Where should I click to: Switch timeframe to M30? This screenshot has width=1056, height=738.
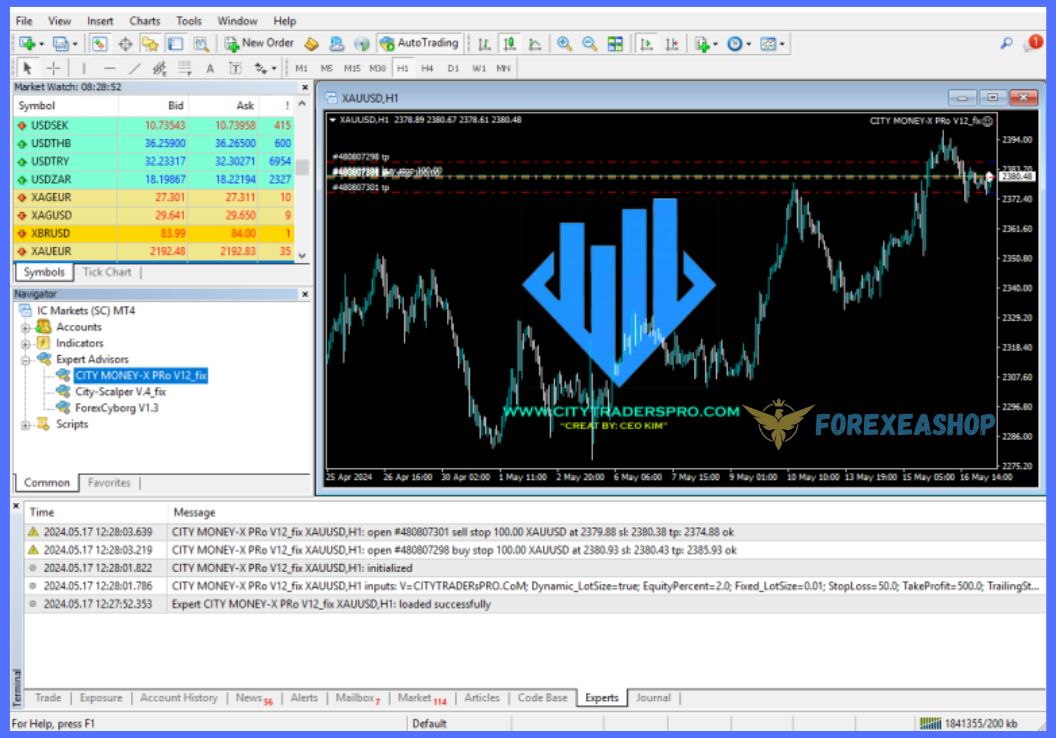point(377,68)
